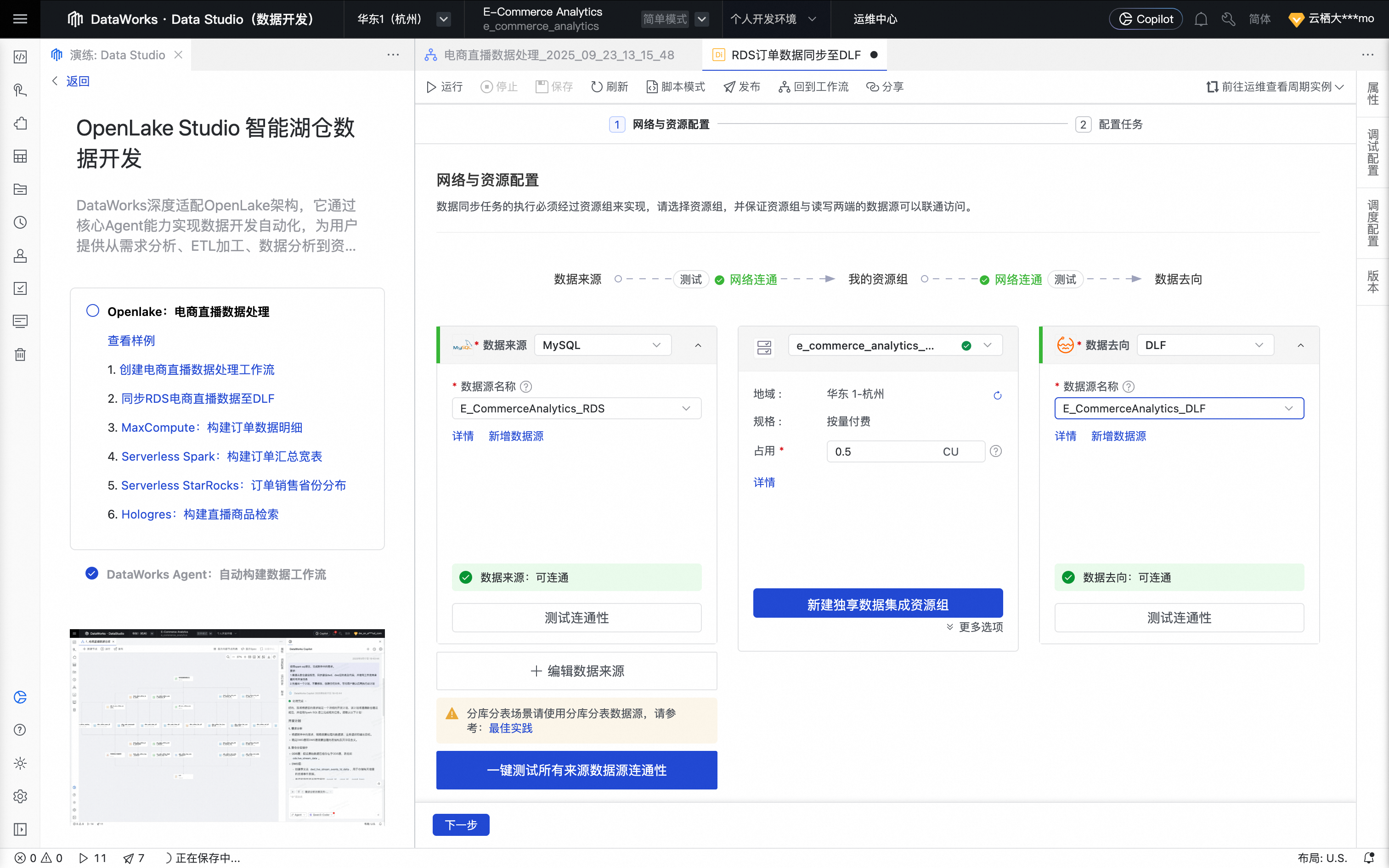Open the hamburger menu at the top left
This screenshot has height=868, width=1389.
20,19
